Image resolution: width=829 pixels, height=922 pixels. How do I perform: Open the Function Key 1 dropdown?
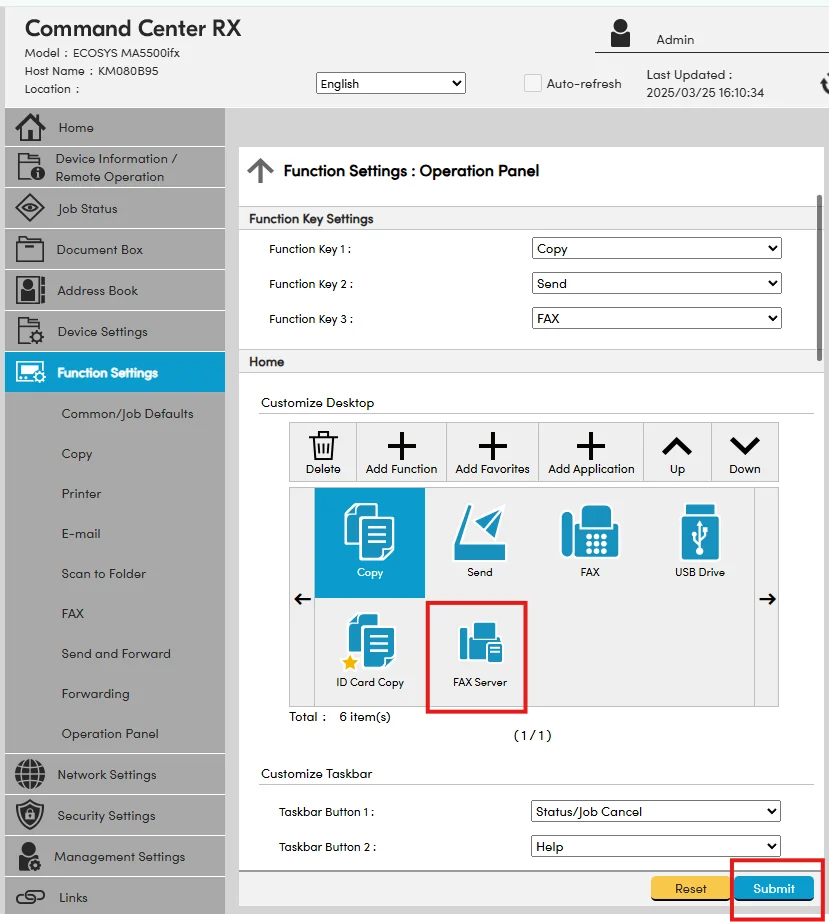point(657,249)
